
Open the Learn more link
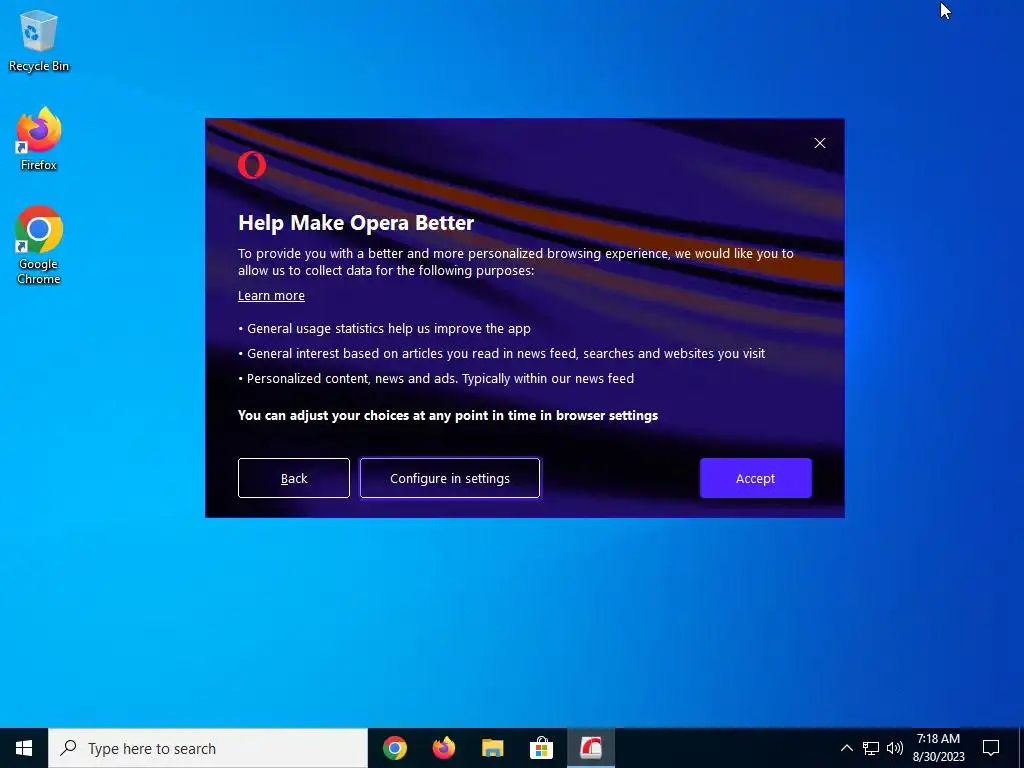(271, 296)
